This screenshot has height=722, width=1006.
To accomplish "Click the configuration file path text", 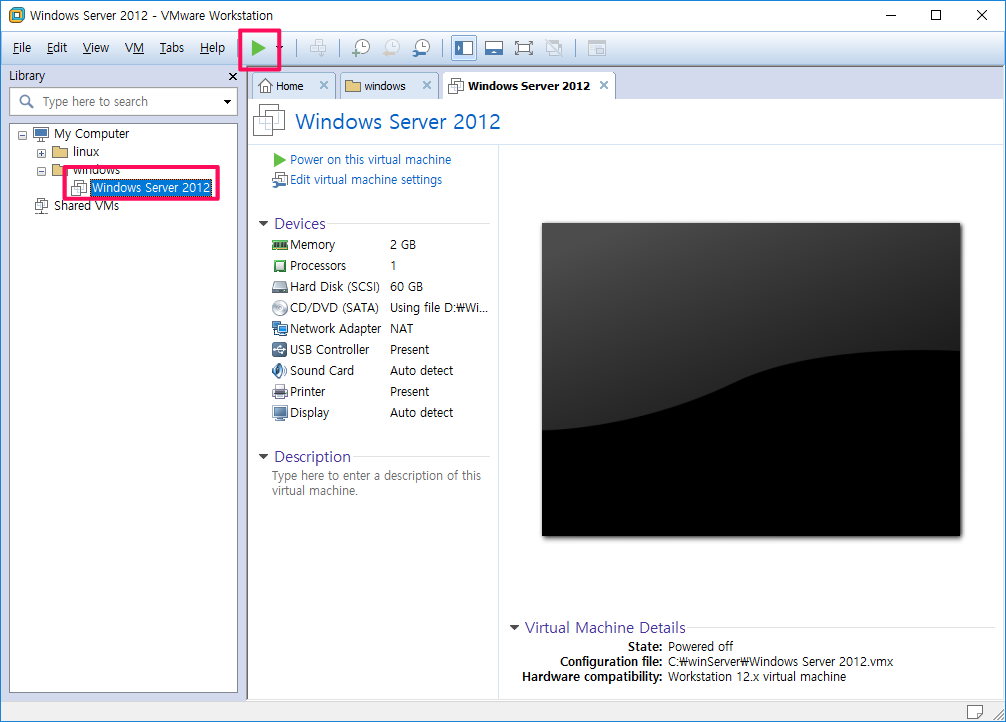I will coord(780,661).
